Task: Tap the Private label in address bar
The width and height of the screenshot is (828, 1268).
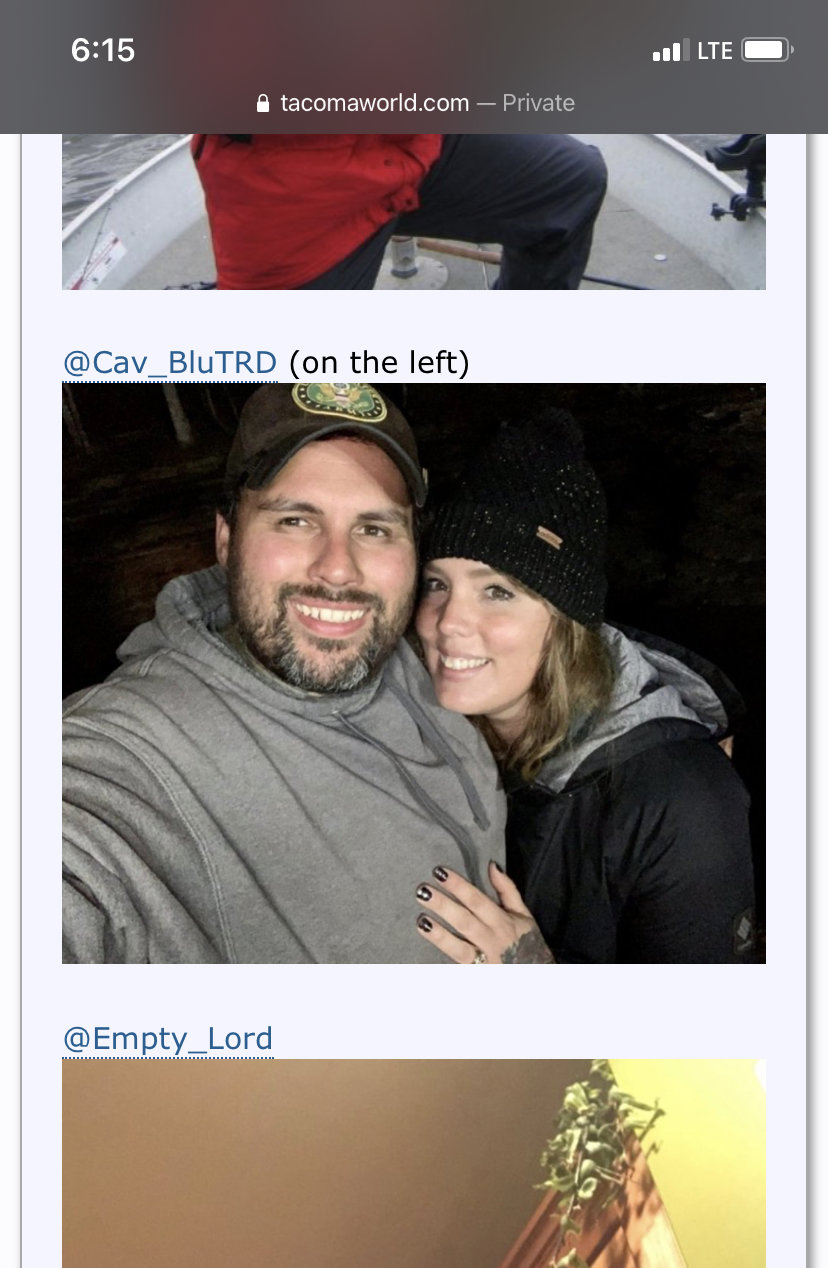Action: click(538, 103)
